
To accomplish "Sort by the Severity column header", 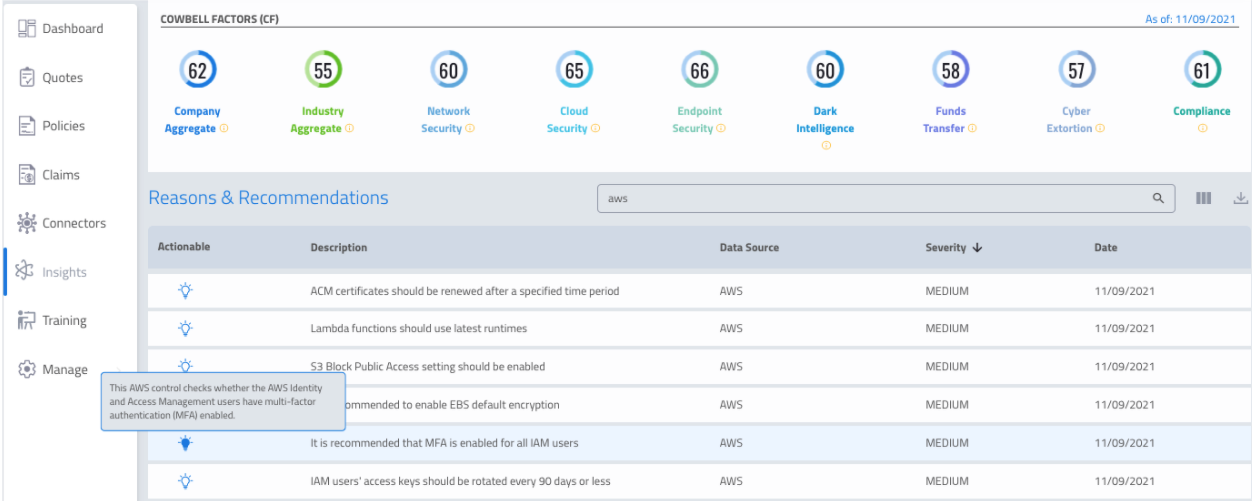I will (954, 247).
